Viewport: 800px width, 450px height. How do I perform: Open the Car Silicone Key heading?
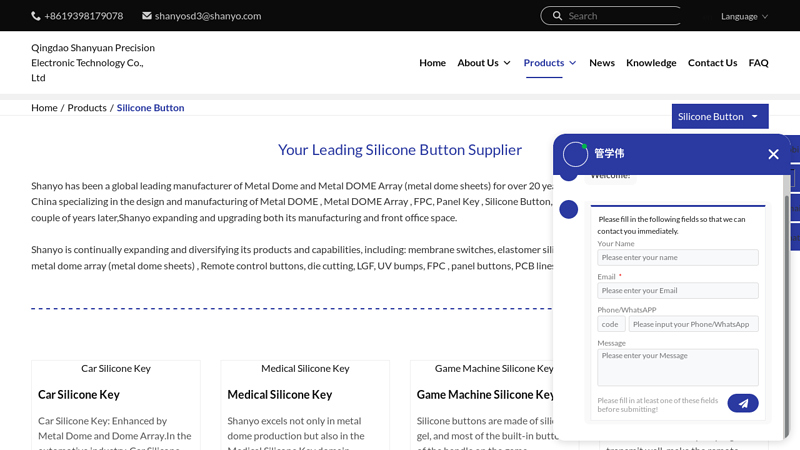pos(79,394)
